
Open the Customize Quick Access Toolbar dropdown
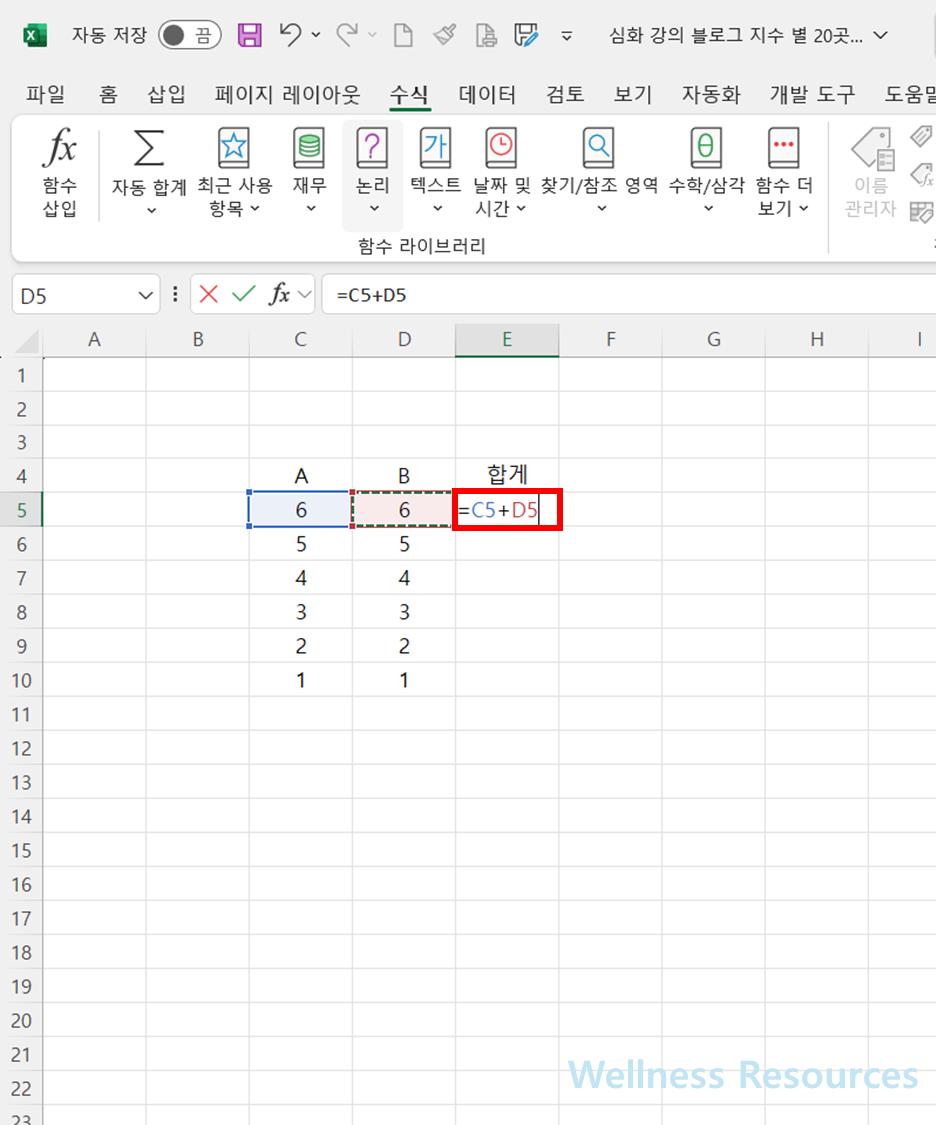click(x=567, y=35)
